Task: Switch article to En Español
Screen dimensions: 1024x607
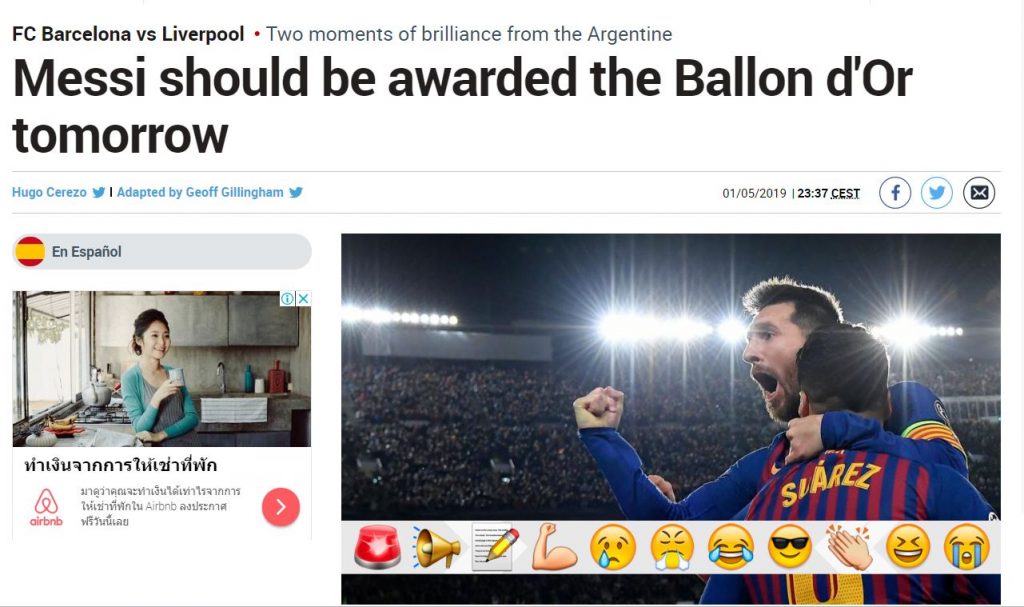Action: click(x=162, y=252)
